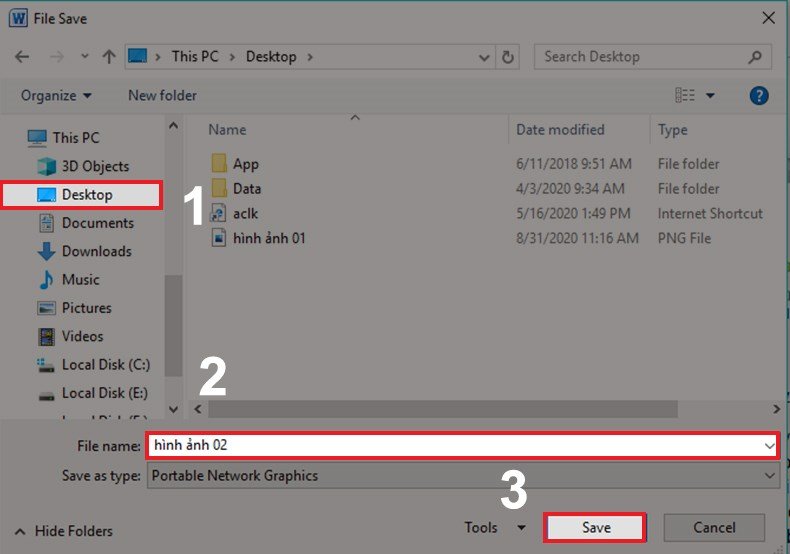This screenshot has height=554, width=790.
Task: Change view layout using the view icon
Action: (685, 96)
